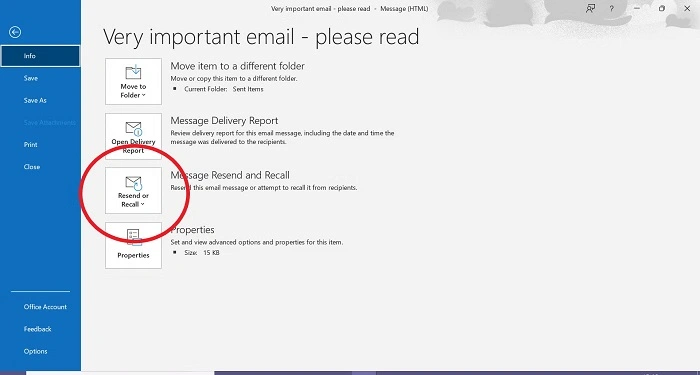Minimize the message window
The width and height of the screenshot is (700, 375).
click(637, 8)
